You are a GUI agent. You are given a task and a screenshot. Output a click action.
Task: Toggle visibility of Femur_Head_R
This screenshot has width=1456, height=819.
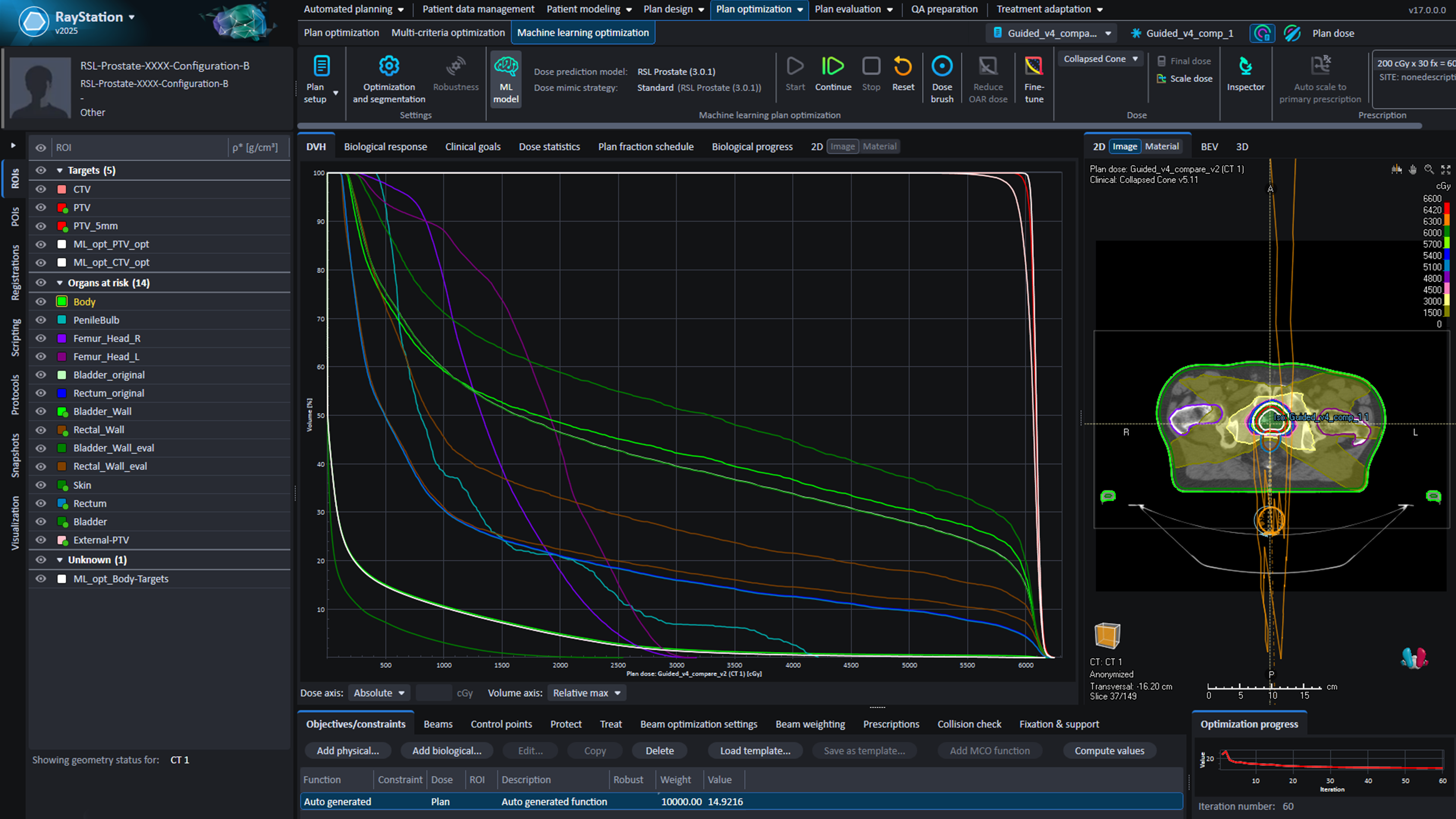(x=40, y=338)
